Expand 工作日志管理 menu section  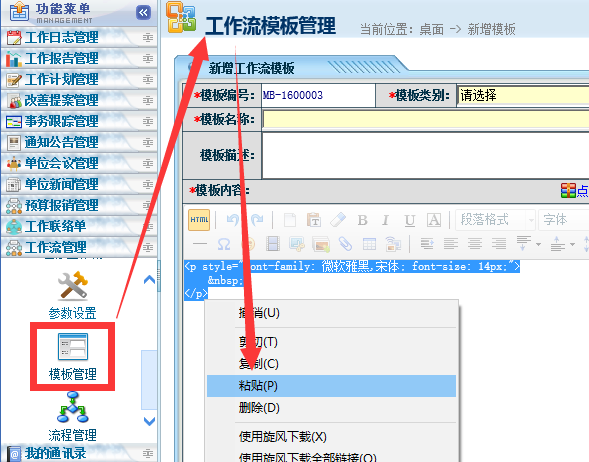79,38
